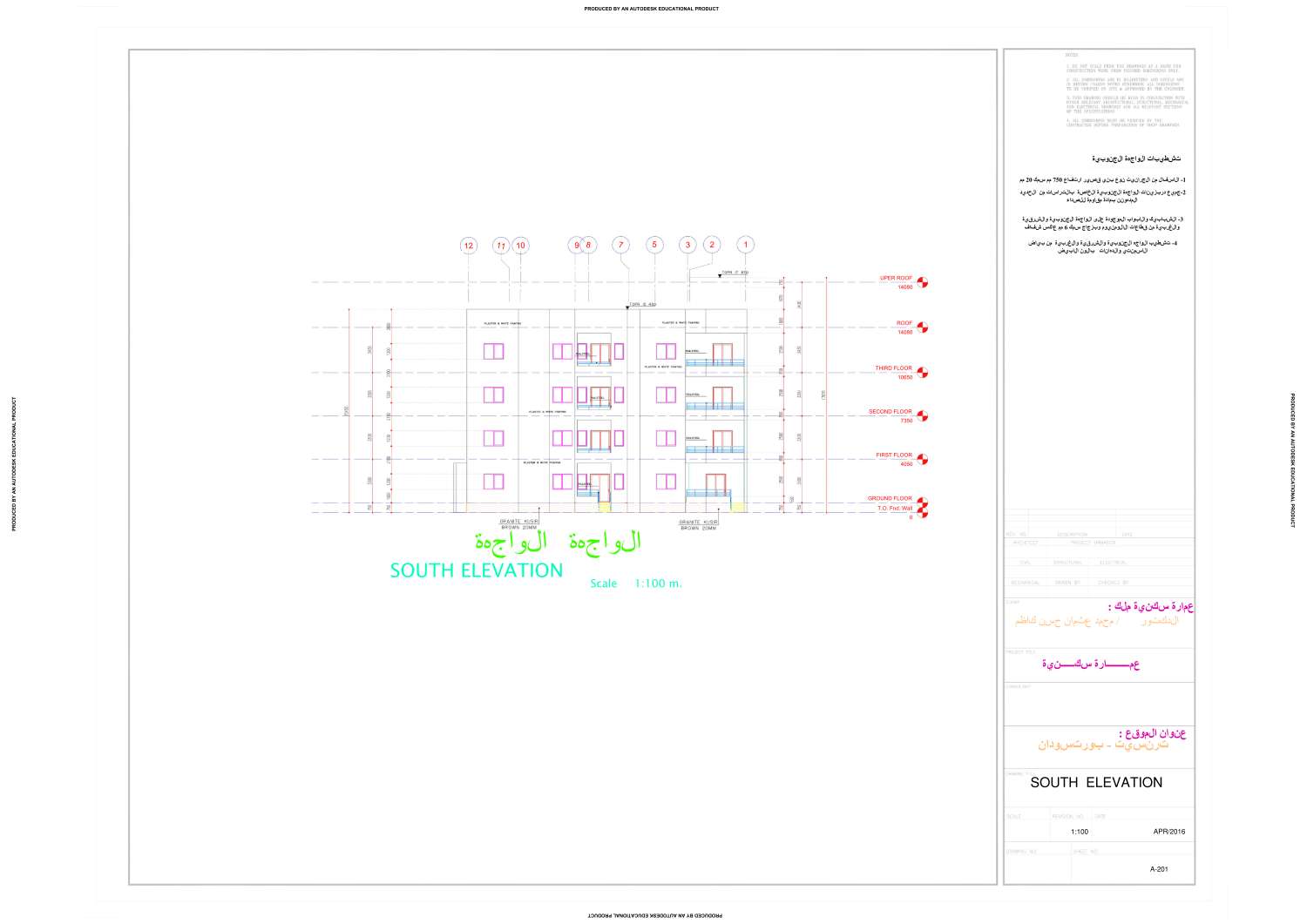Select grid bubble number 3

(687, 246)
